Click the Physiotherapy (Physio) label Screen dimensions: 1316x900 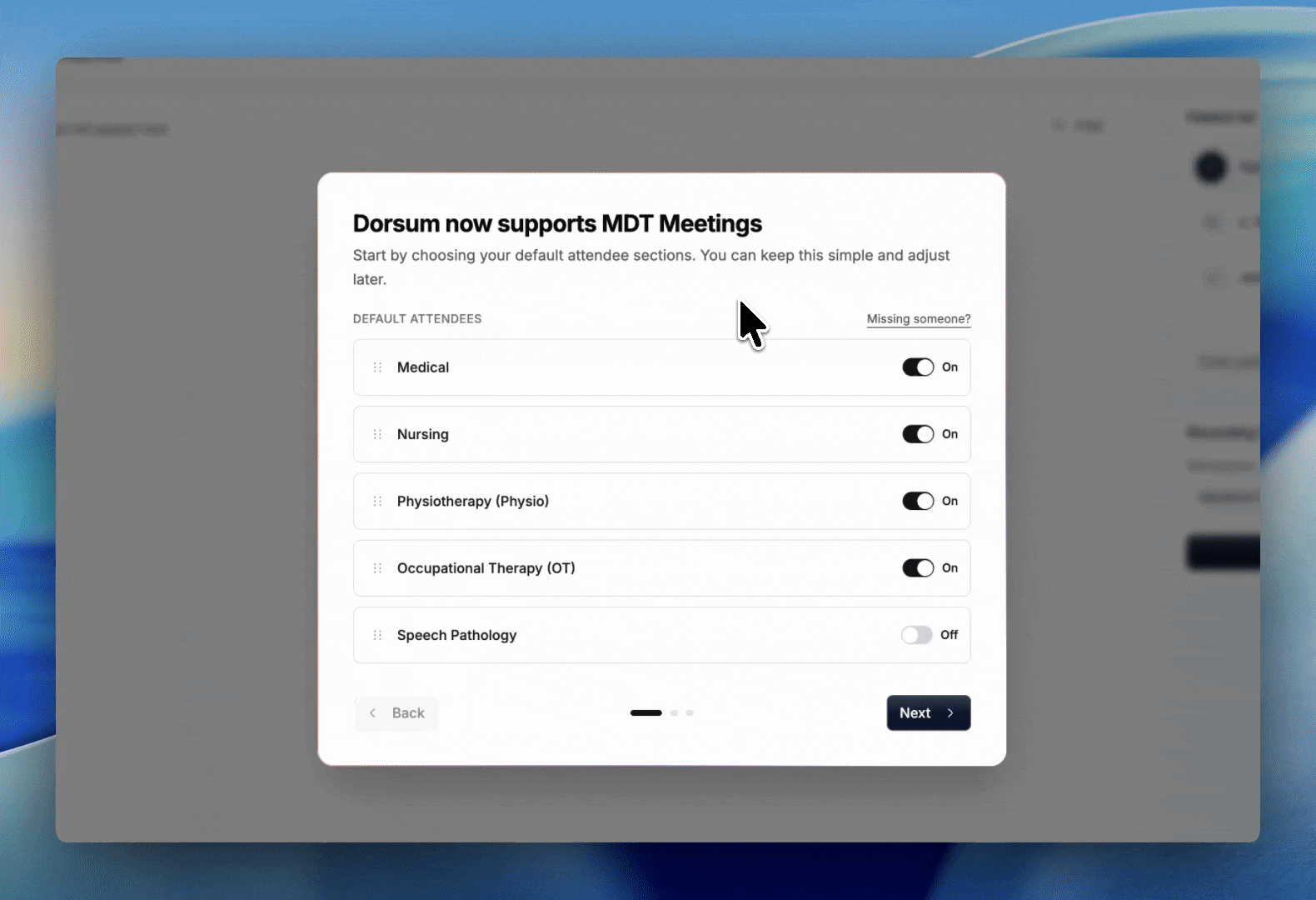(473, 502)
